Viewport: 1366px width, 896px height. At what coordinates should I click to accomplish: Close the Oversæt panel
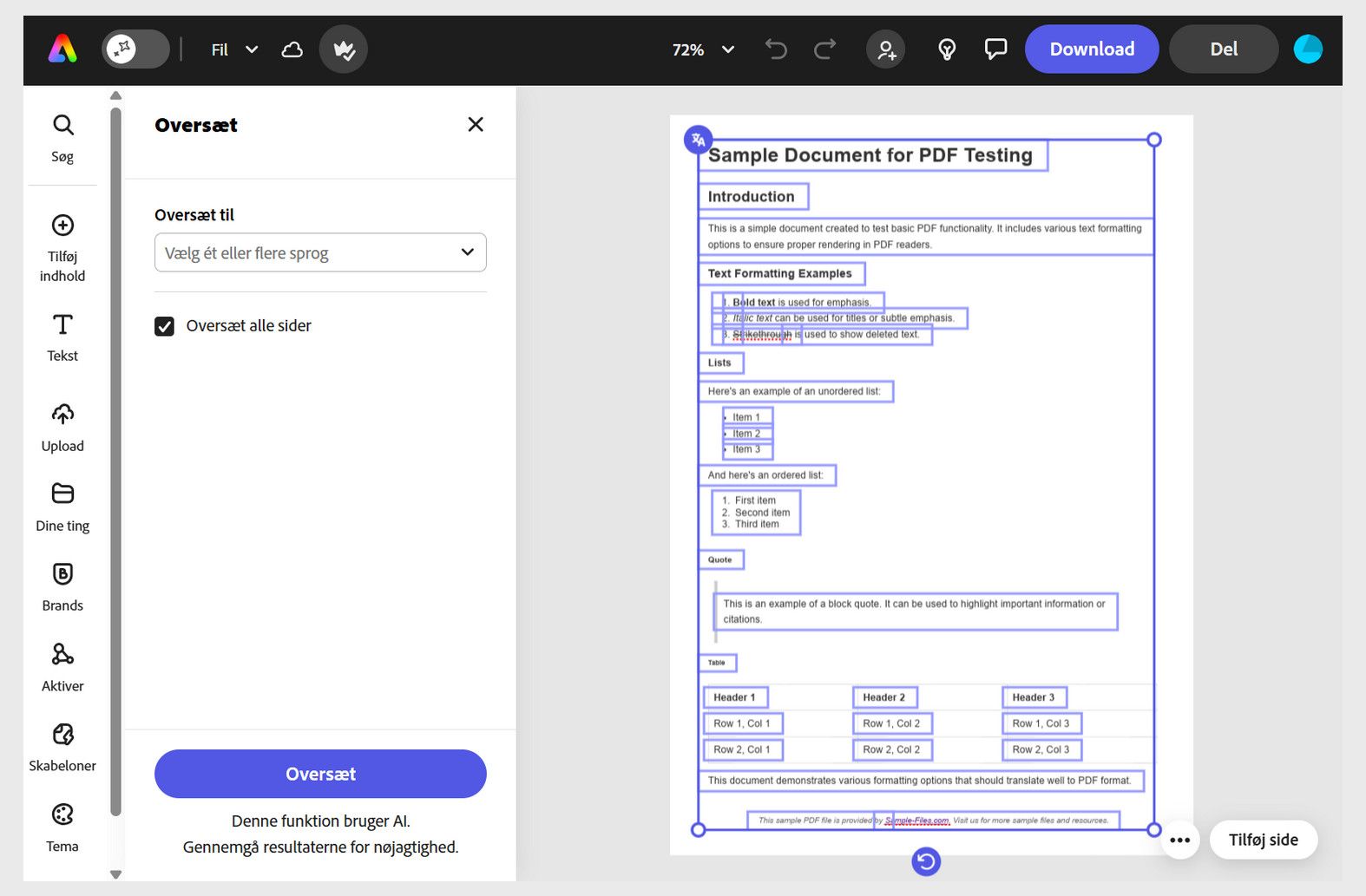tap(476, 124)
